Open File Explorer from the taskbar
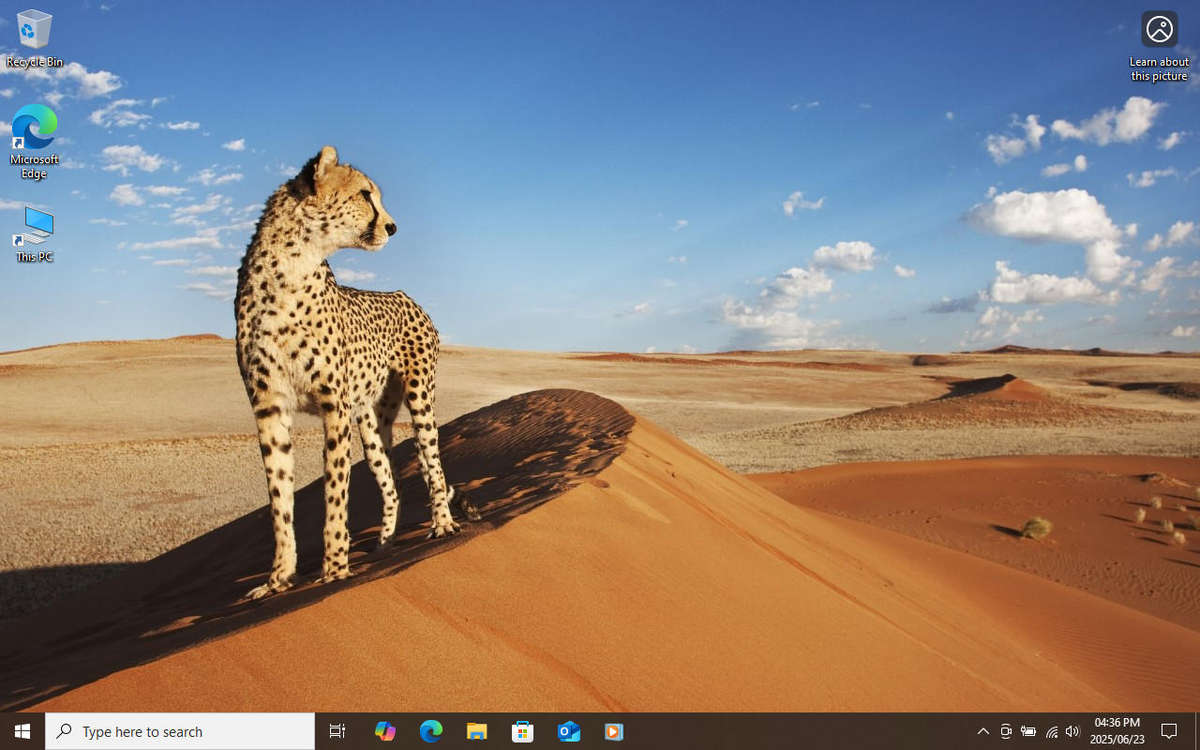This screenshot has width=1200, height=750. (477, 731)
